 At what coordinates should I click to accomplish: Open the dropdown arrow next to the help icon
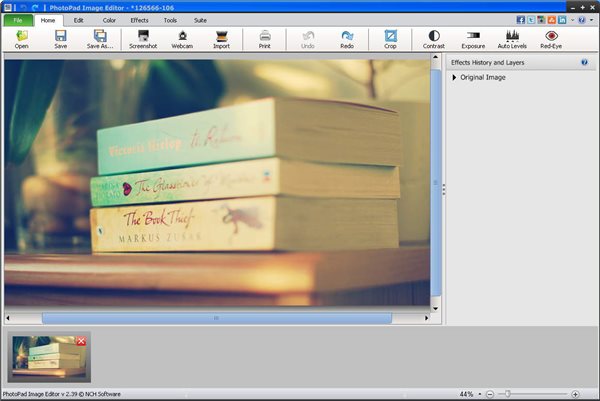(x=592, y=20)
